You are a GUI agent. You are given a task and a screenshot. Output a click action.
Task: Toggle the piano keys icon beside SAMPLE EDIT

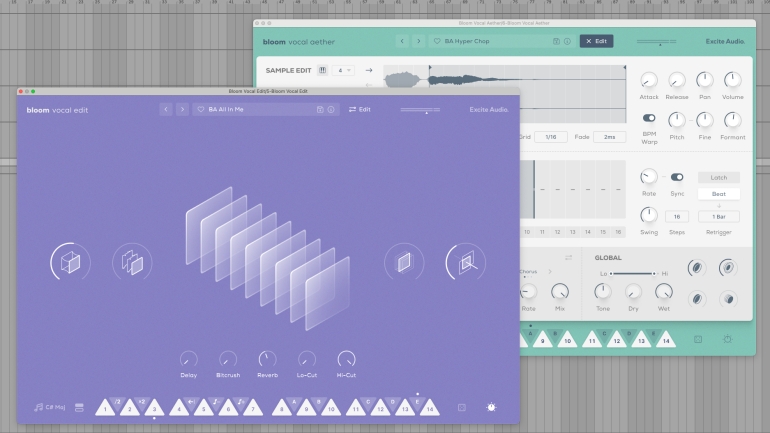322,70
